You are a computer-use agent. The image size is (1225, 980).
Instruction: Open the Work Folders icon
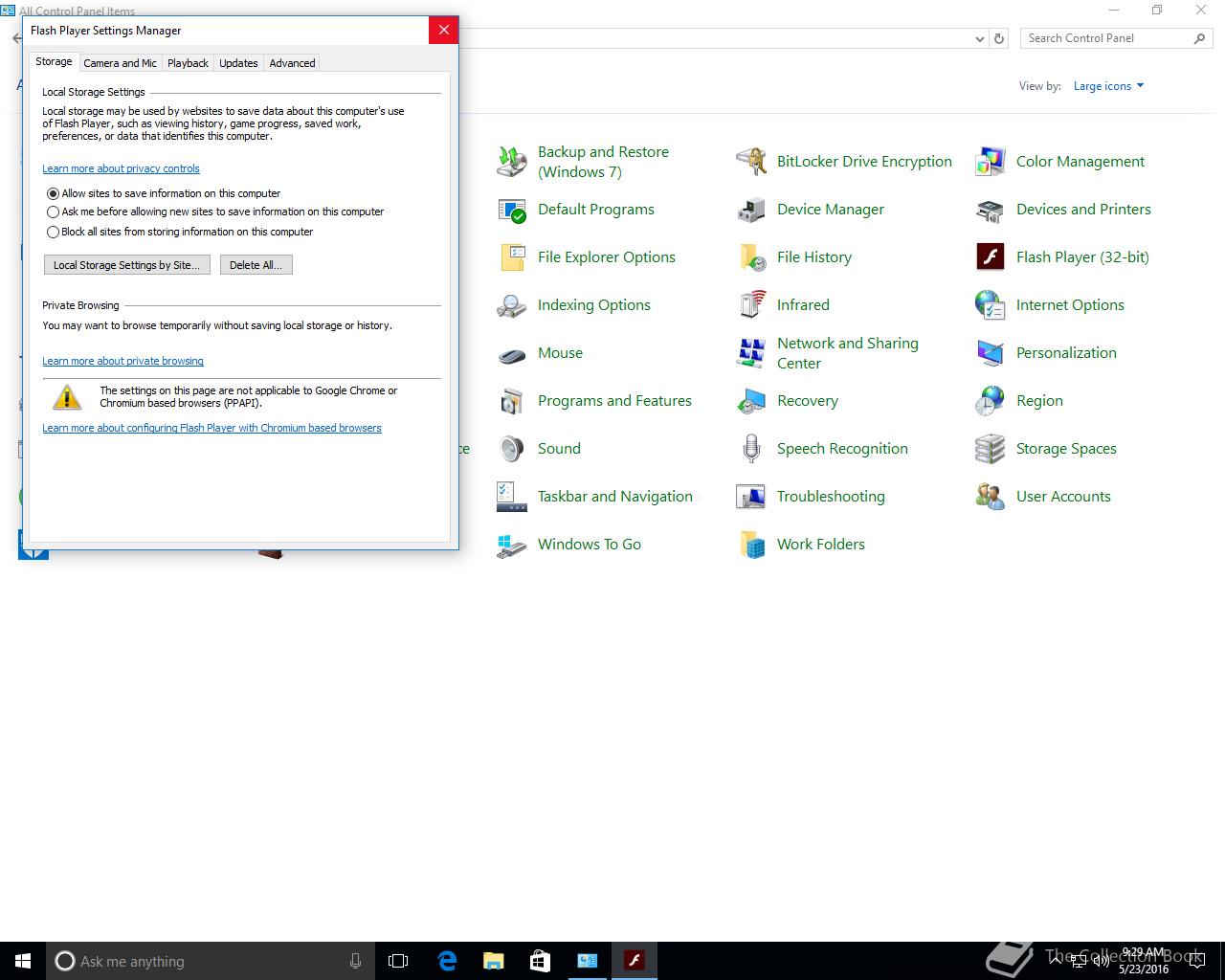tap(751, 545)
